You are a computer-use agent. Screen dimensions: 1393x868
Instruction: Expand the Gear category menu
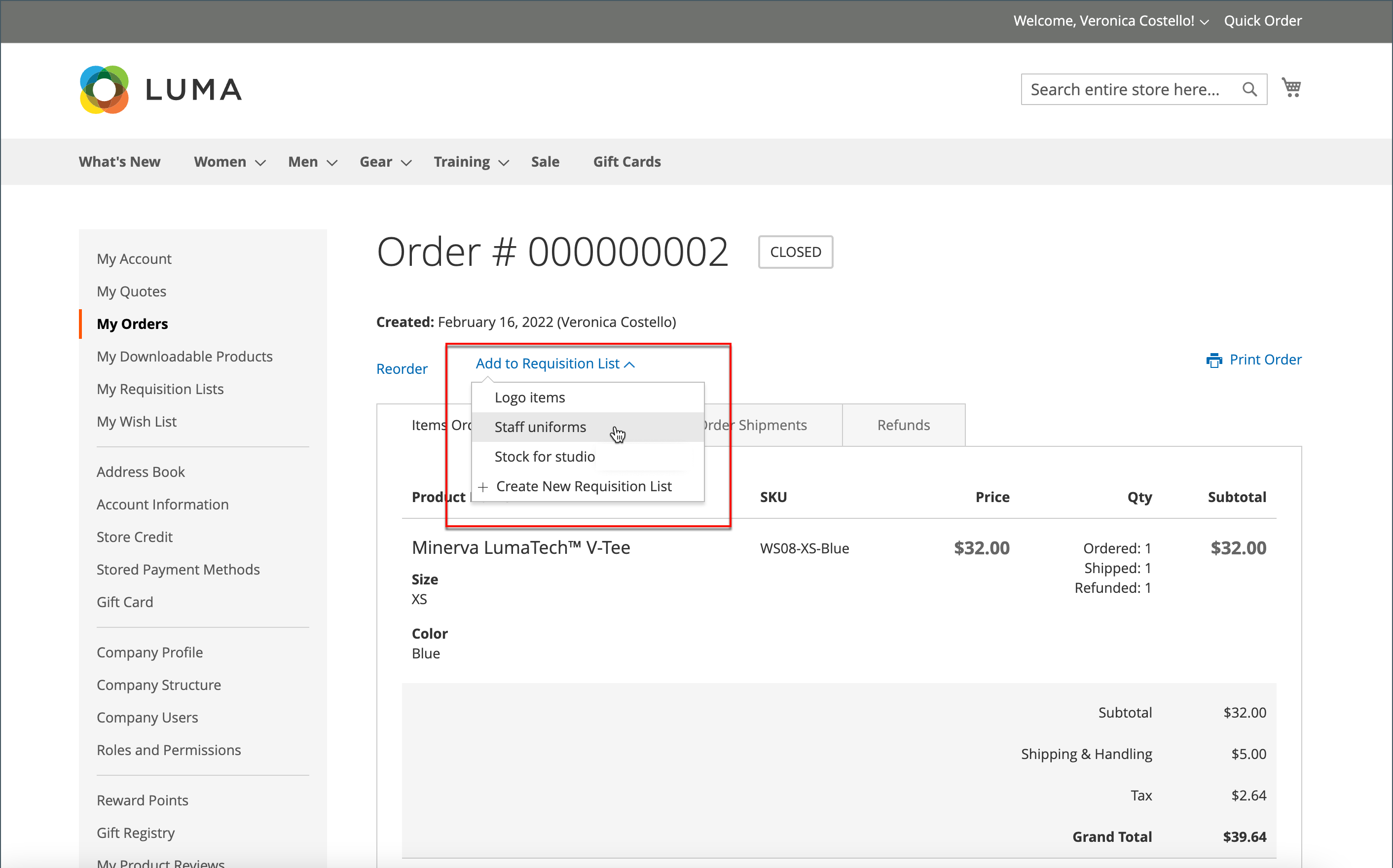click(385, 162)
